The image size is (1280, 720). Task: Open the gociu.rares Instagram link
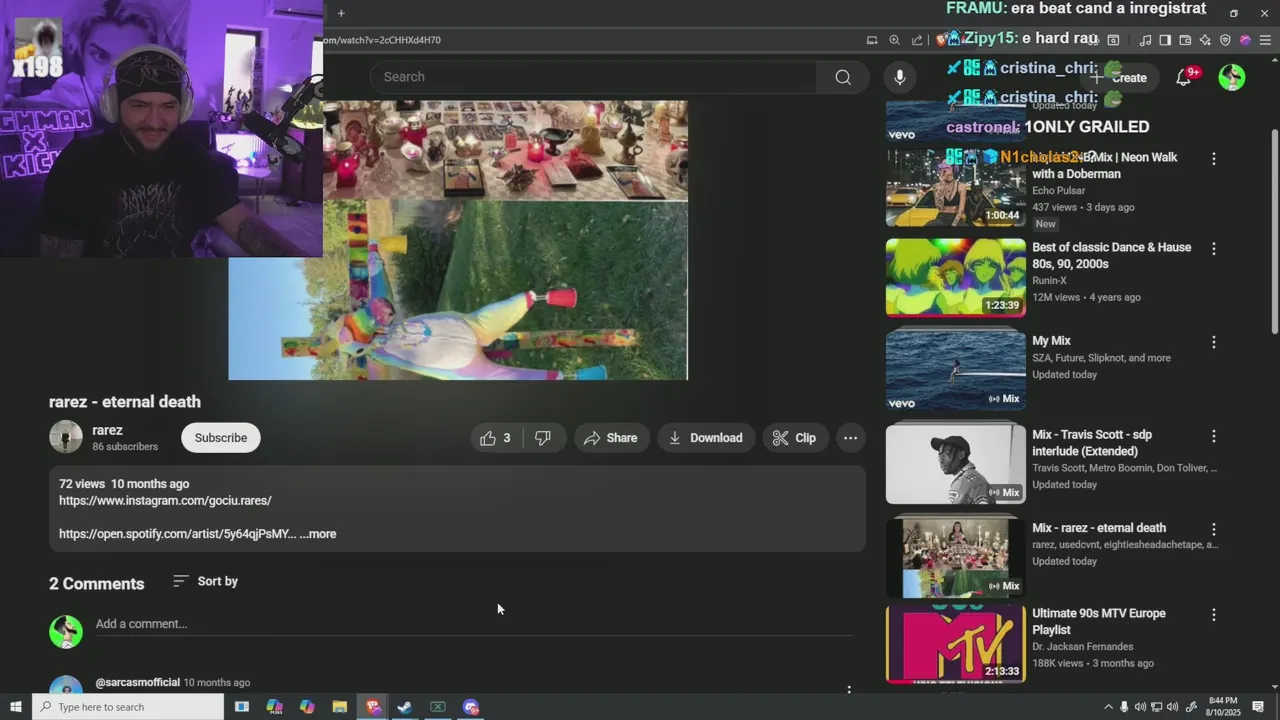(165, 500)
